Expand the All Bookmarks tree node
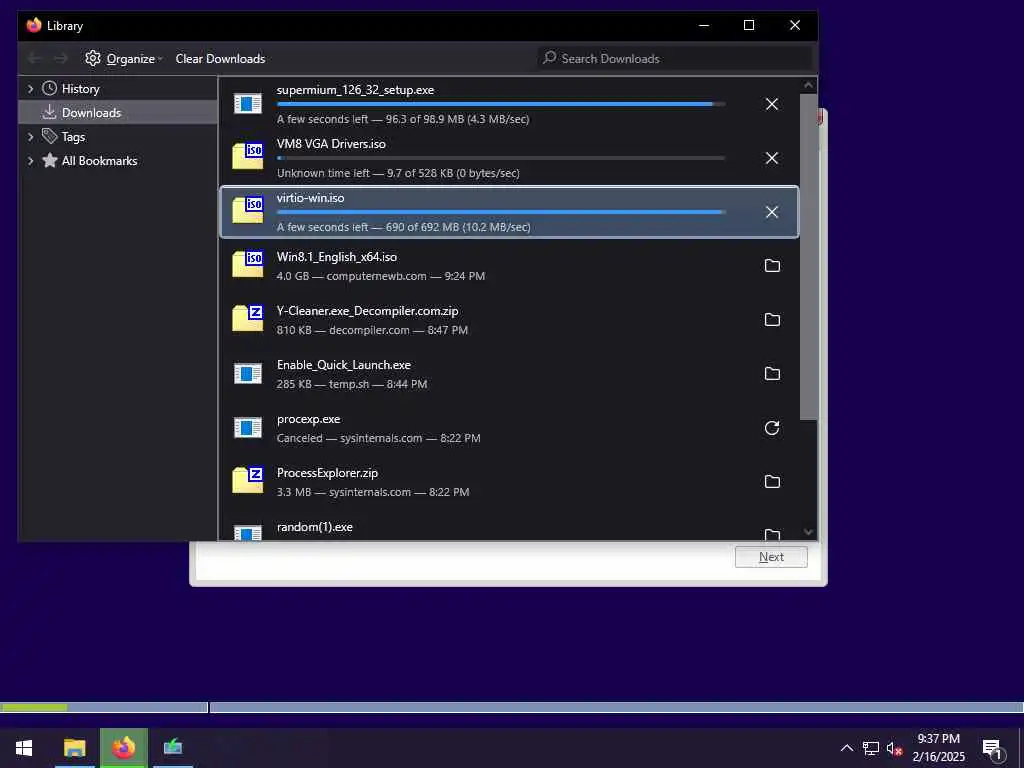 [x=30, y=161]
